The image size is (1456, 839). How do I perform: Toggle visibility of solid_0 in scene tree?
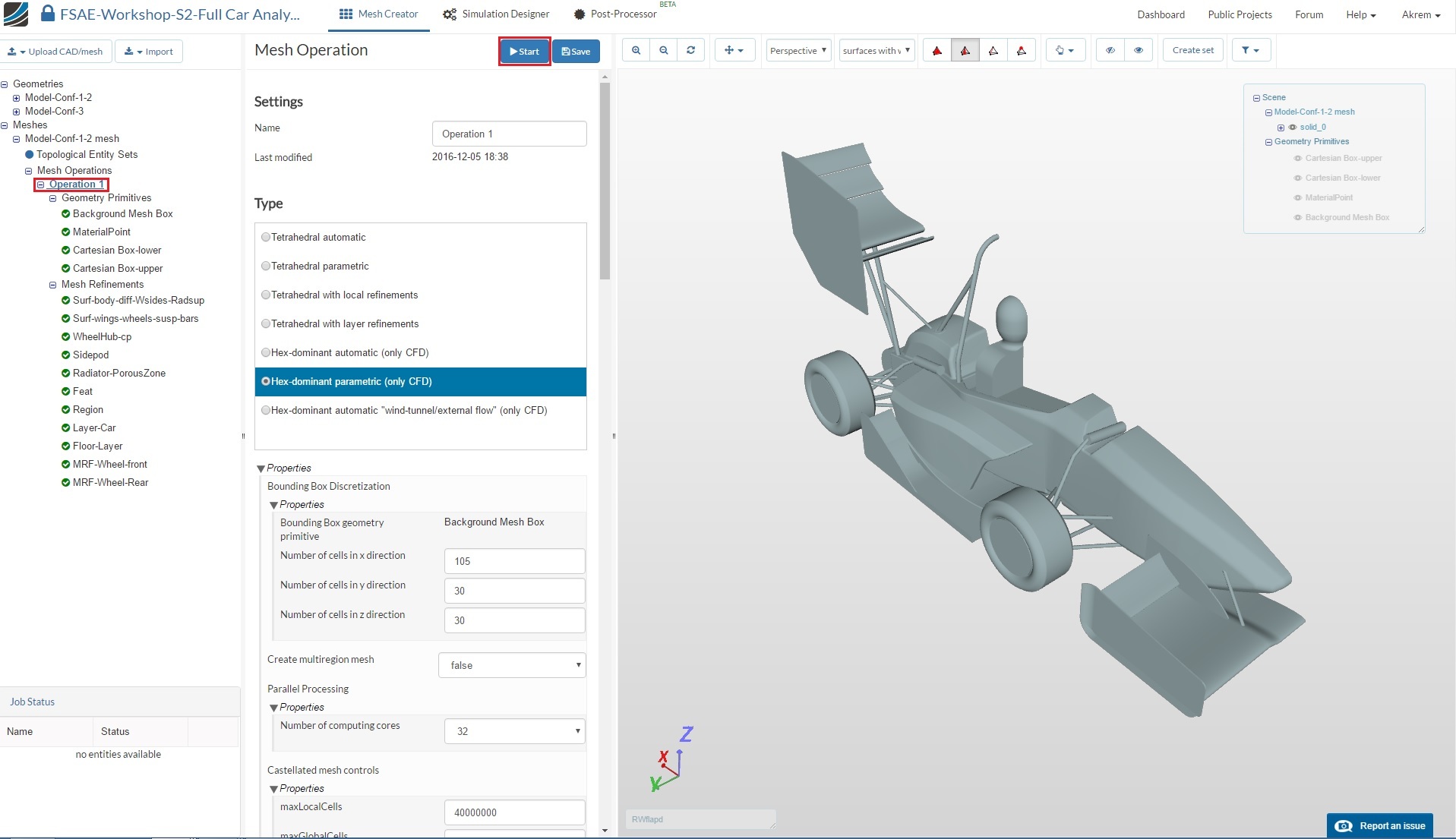click(x=1292, y=128)
